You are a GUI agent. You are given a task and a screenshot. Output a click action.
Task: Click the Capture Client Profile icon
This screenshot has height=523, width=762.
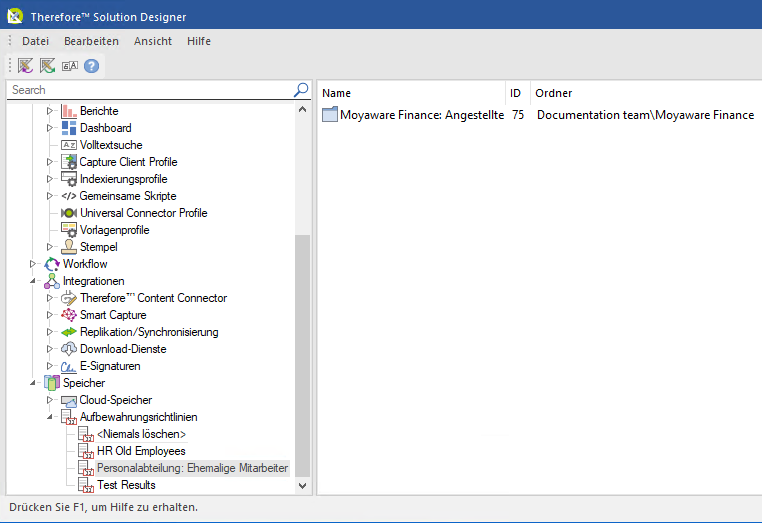69,162
